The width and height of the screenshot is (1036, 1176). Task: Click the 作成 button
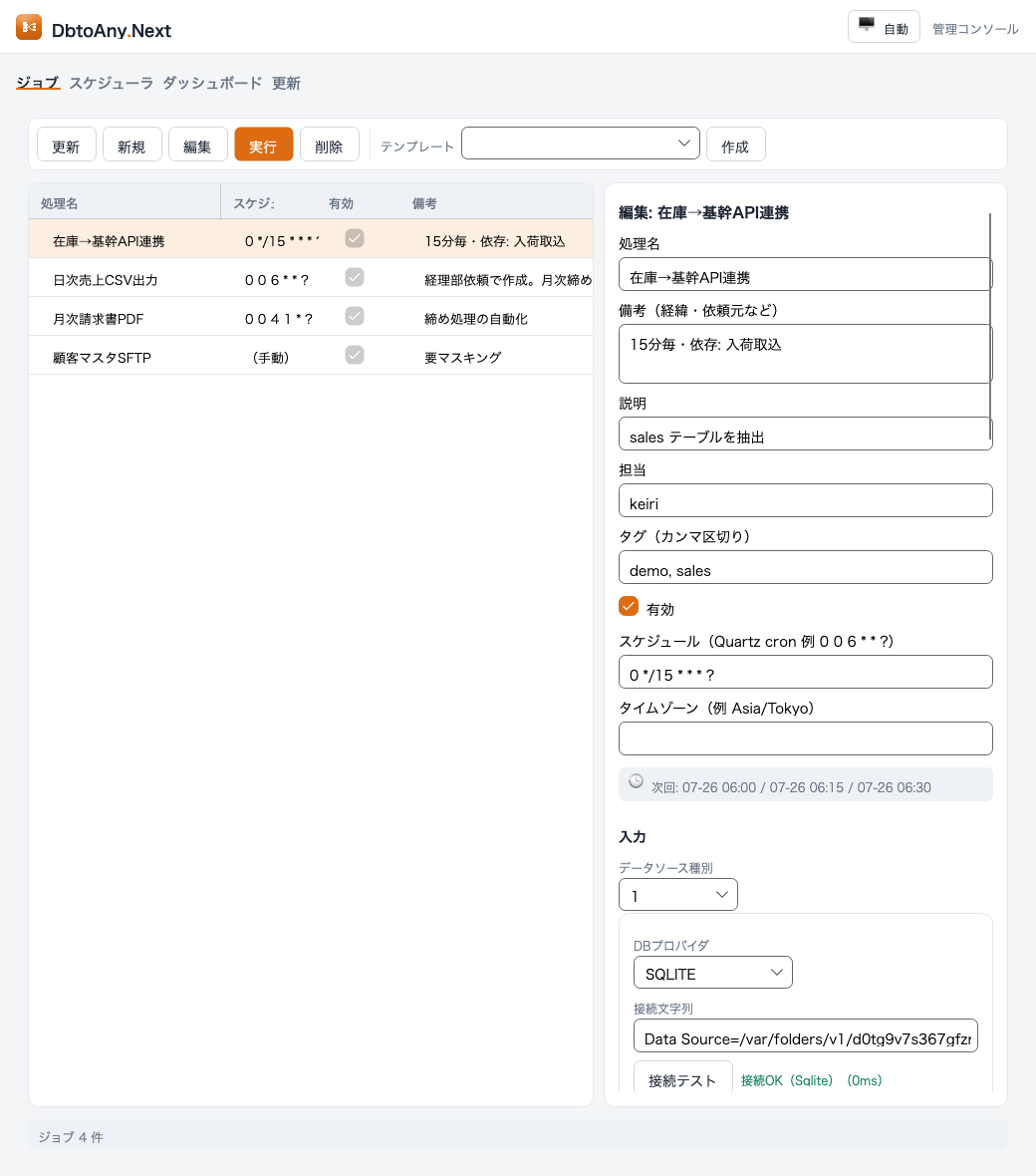pos(735,144)
